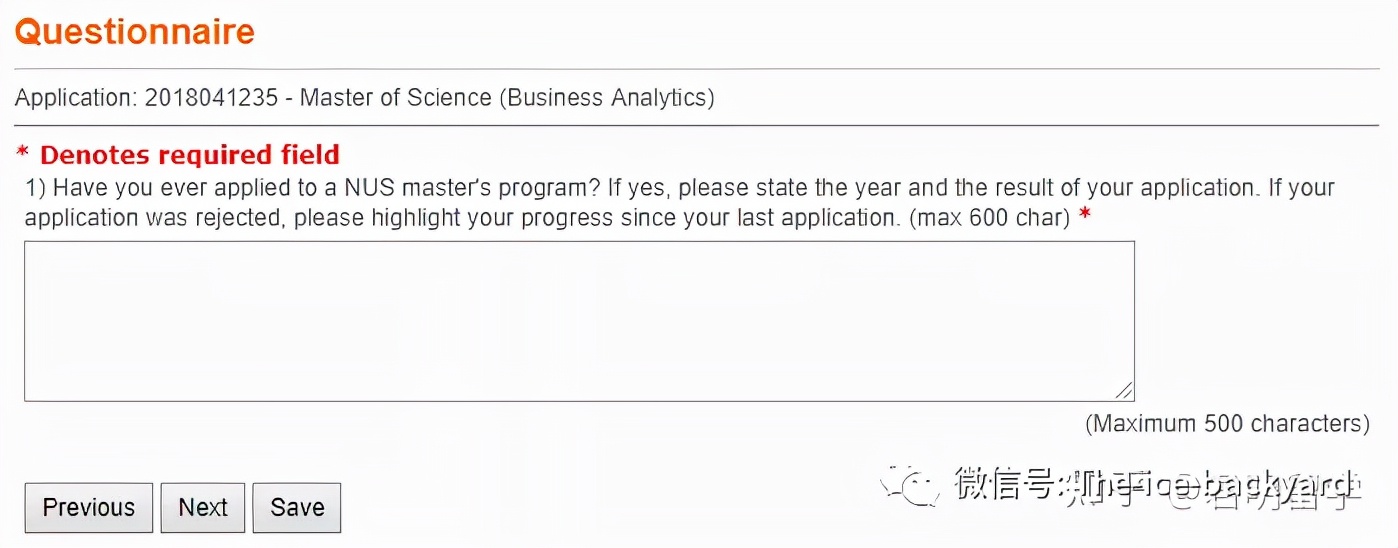
Task: Click the orange Questionnaire heading
Action: click(135, 32)
